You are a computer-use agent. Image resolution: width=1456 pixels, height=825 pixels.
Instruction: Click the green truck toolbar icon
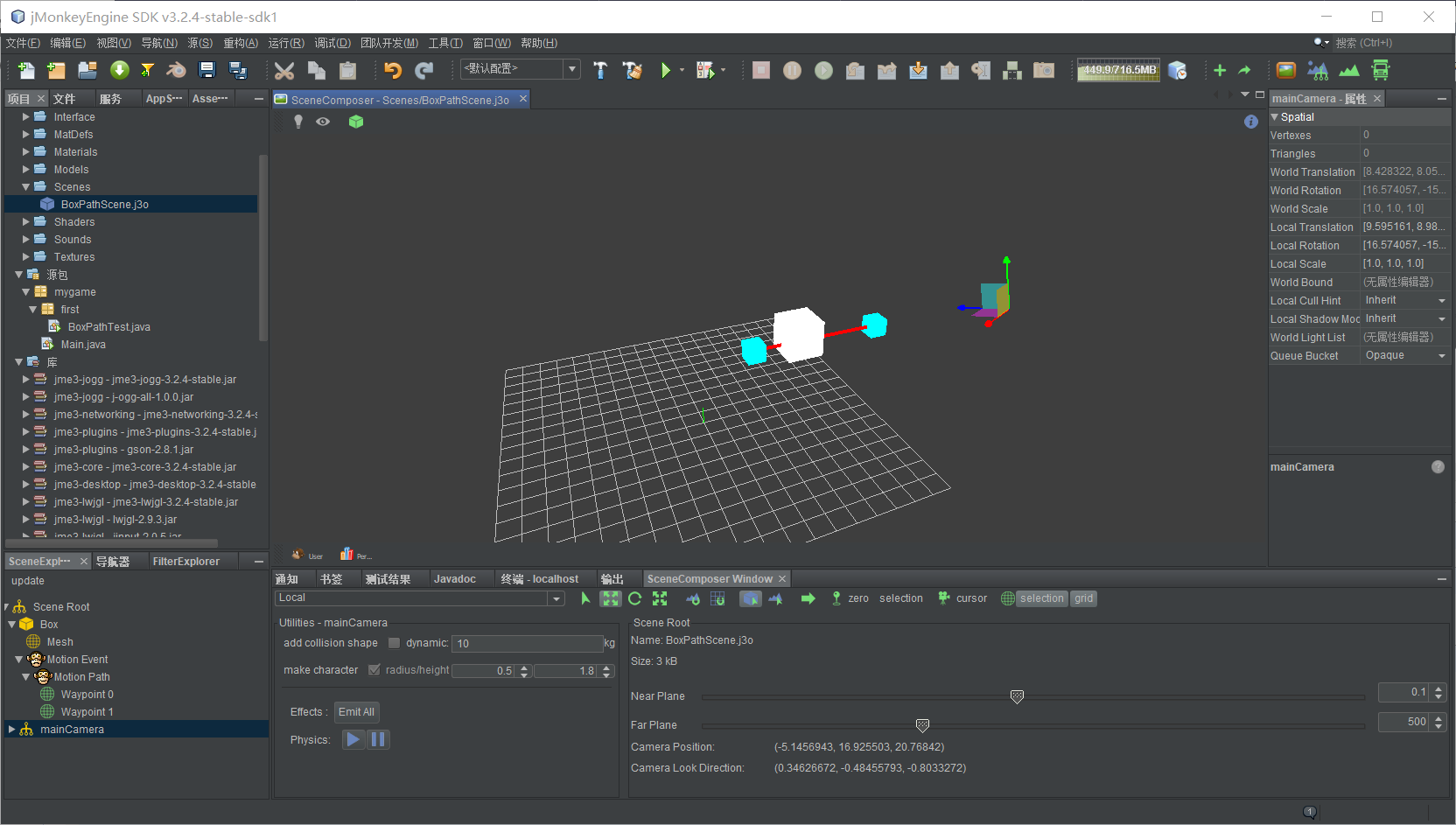tap(1381, 70)
